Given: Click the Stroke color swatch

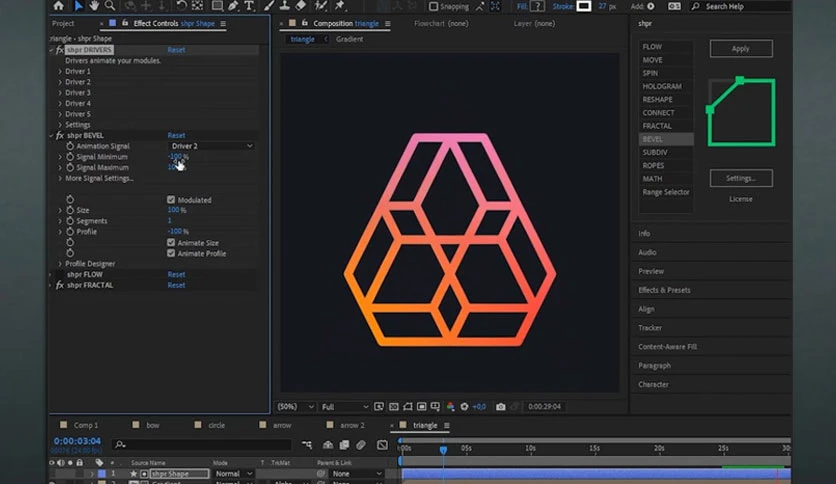Looking at the screenshot, I should coord(583,6).
